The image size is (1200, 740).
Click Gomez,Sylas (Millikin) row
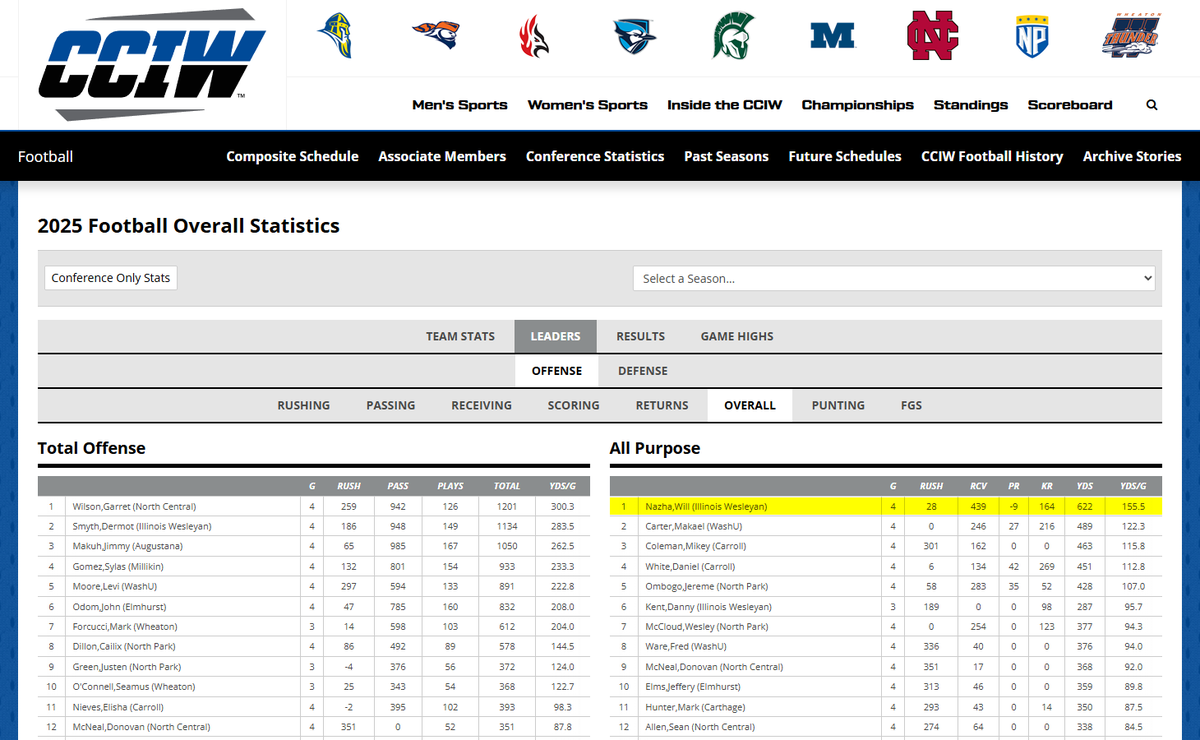click(314, 567)
